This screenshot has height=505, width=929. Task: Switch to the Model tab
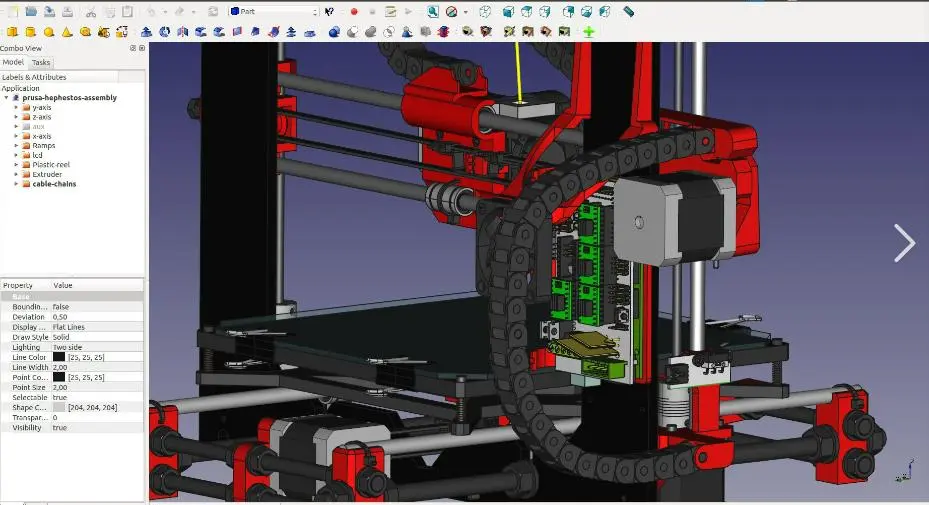click(x=13, y=62)
